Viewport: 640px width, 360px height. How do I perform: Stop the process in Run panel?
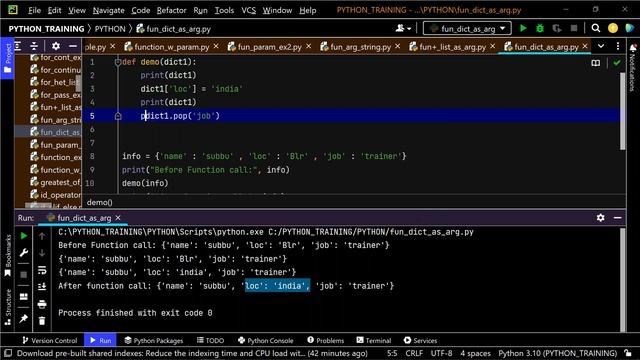pyautogui.click(x=24, y=274)
